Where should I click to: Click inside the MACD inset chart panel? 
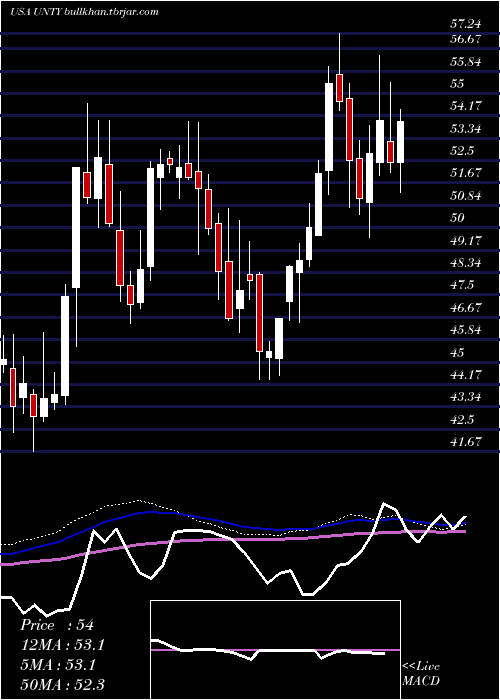(275, 650)
